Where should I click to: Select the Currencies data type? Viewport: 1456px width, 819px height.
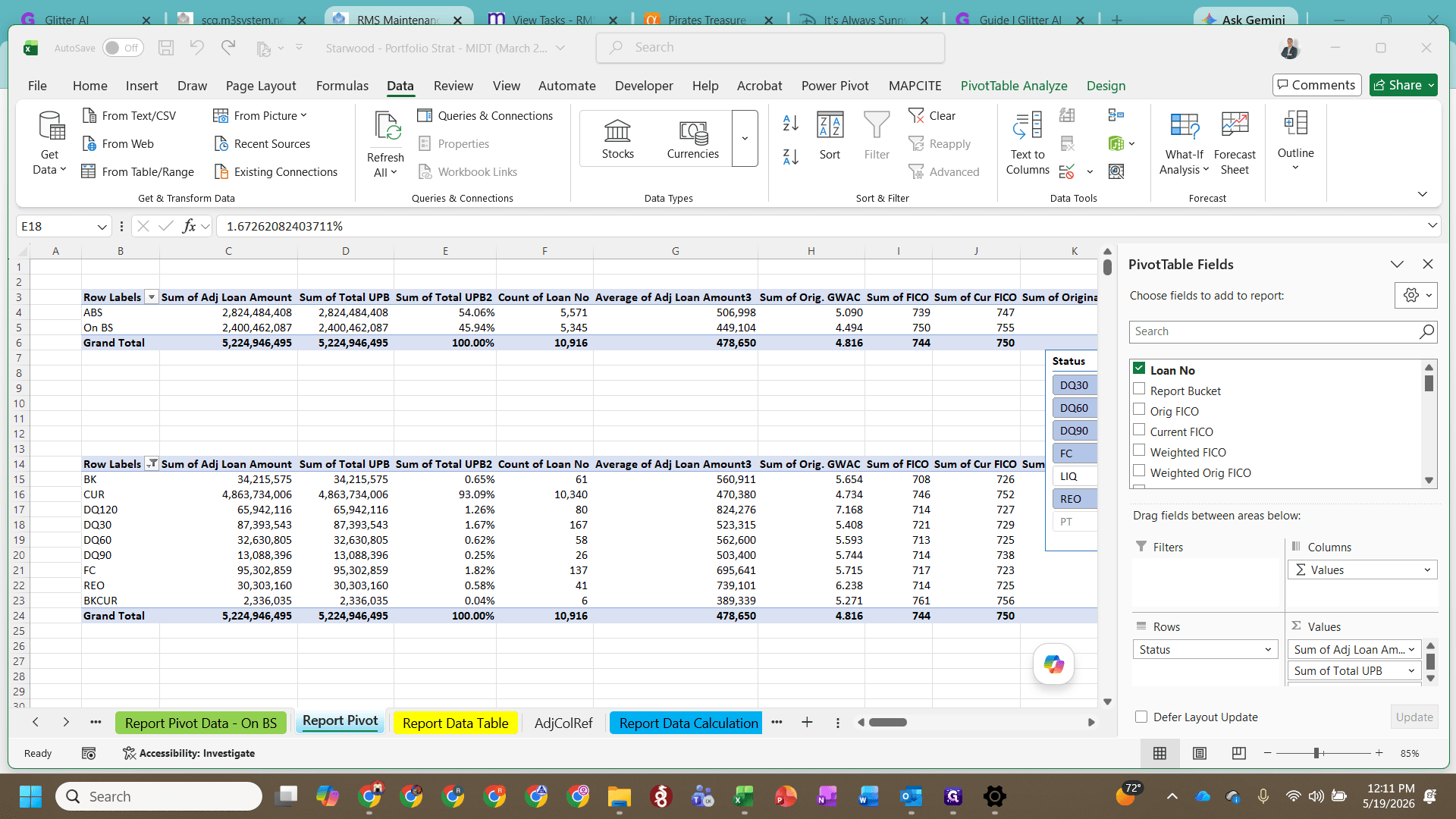[x=692, y=139]
